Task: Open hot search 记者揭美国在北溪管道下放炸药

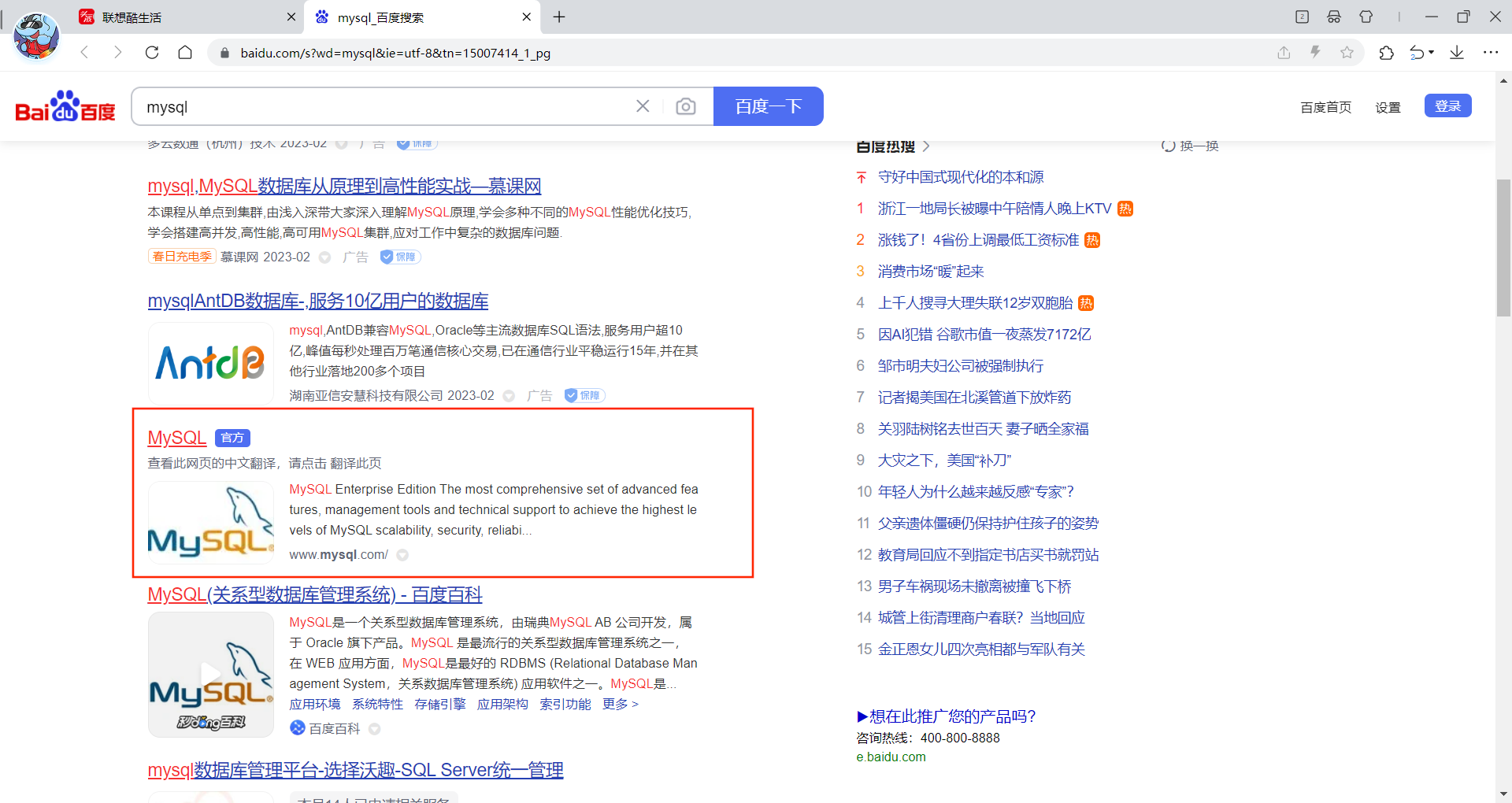Action: click(x=974, y=398)
